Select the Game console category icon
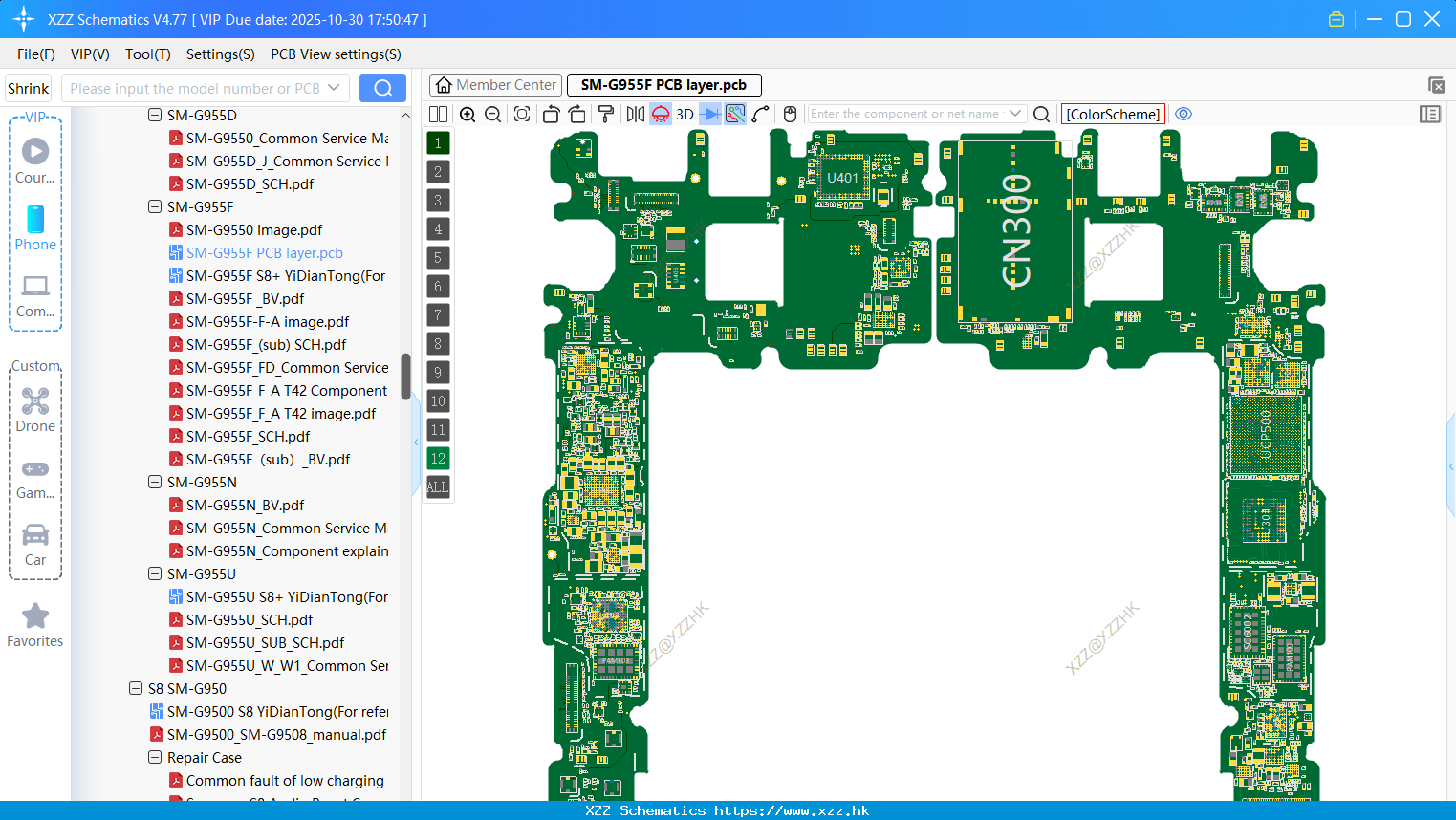Viewport: 1456px width, 820px height. (35, 478)
